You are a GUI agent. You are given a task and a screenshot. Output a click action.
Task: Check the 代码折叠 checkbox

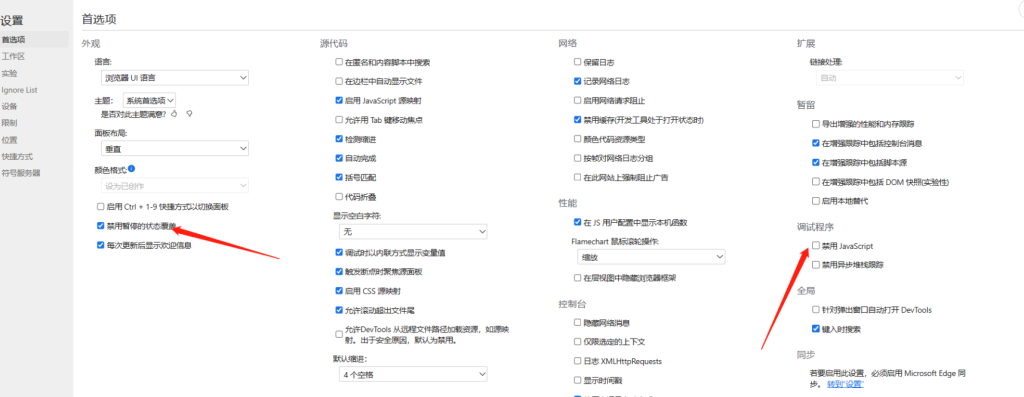click(x=339, y=196)
